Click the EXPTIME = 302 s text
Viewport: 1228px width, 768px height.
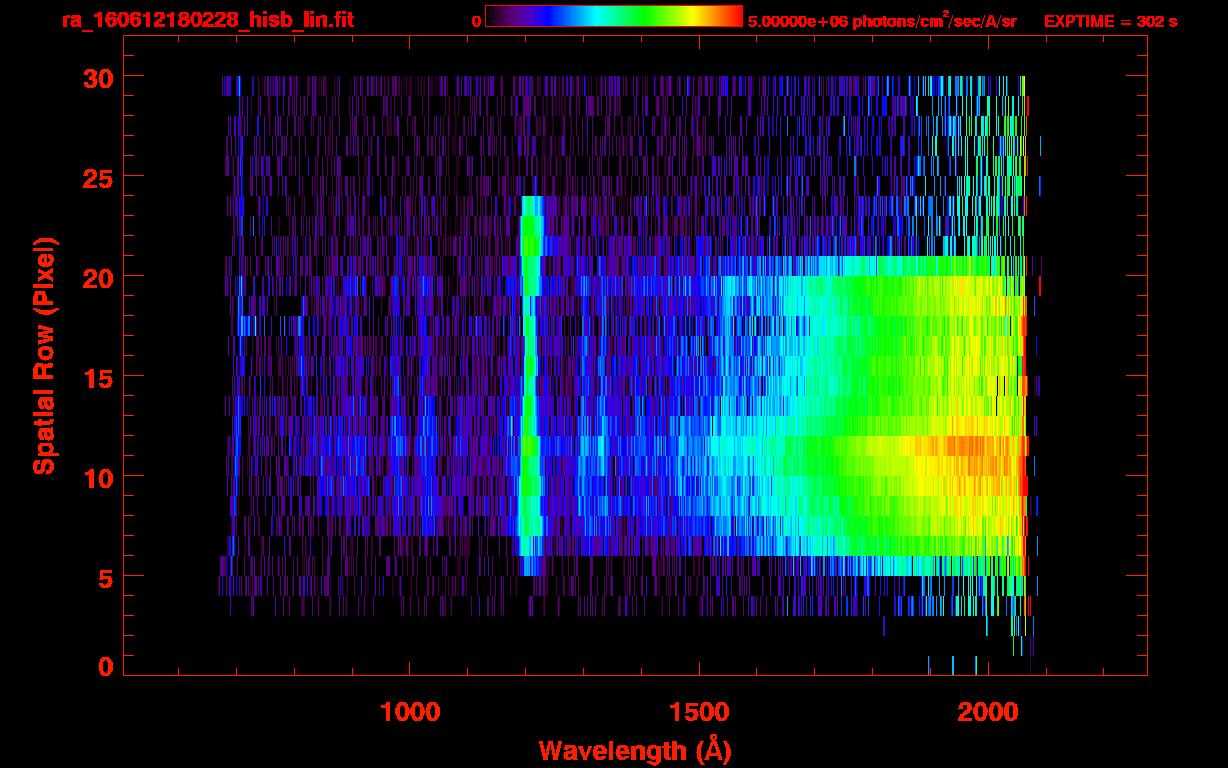pyautogui.click(x=1109, y=21)
